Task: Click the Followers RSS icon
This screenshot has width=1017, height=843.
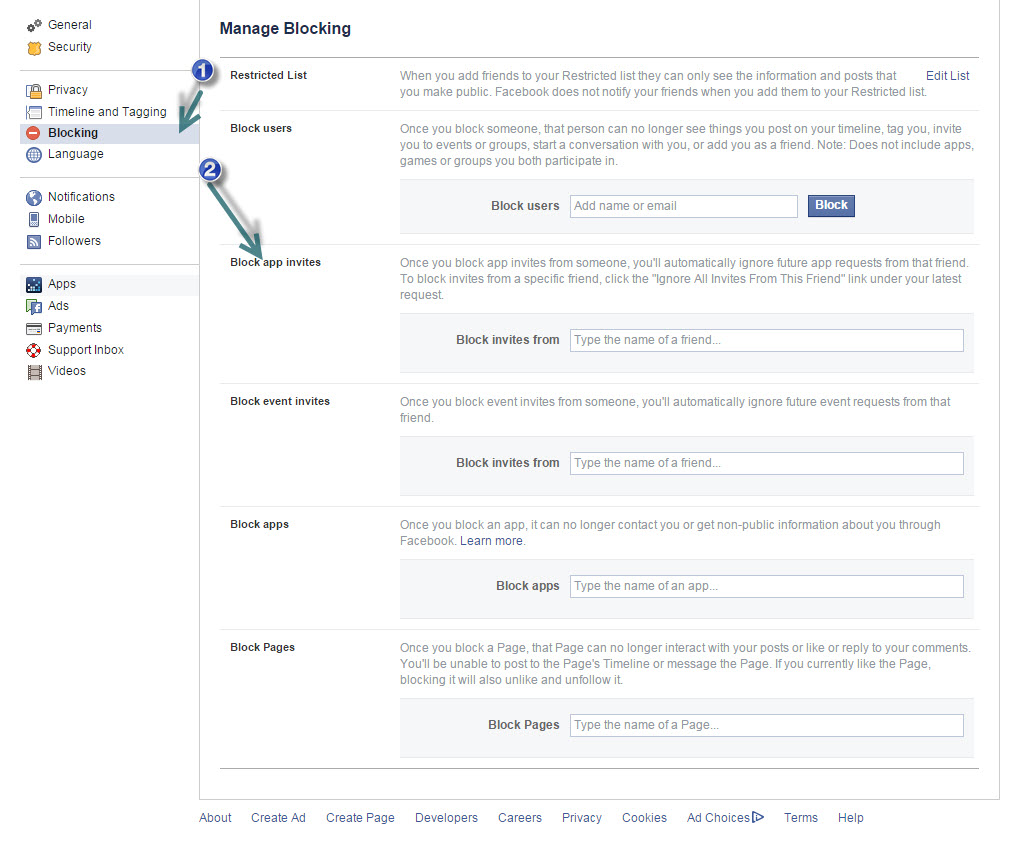Action: (x=34, y=241)
